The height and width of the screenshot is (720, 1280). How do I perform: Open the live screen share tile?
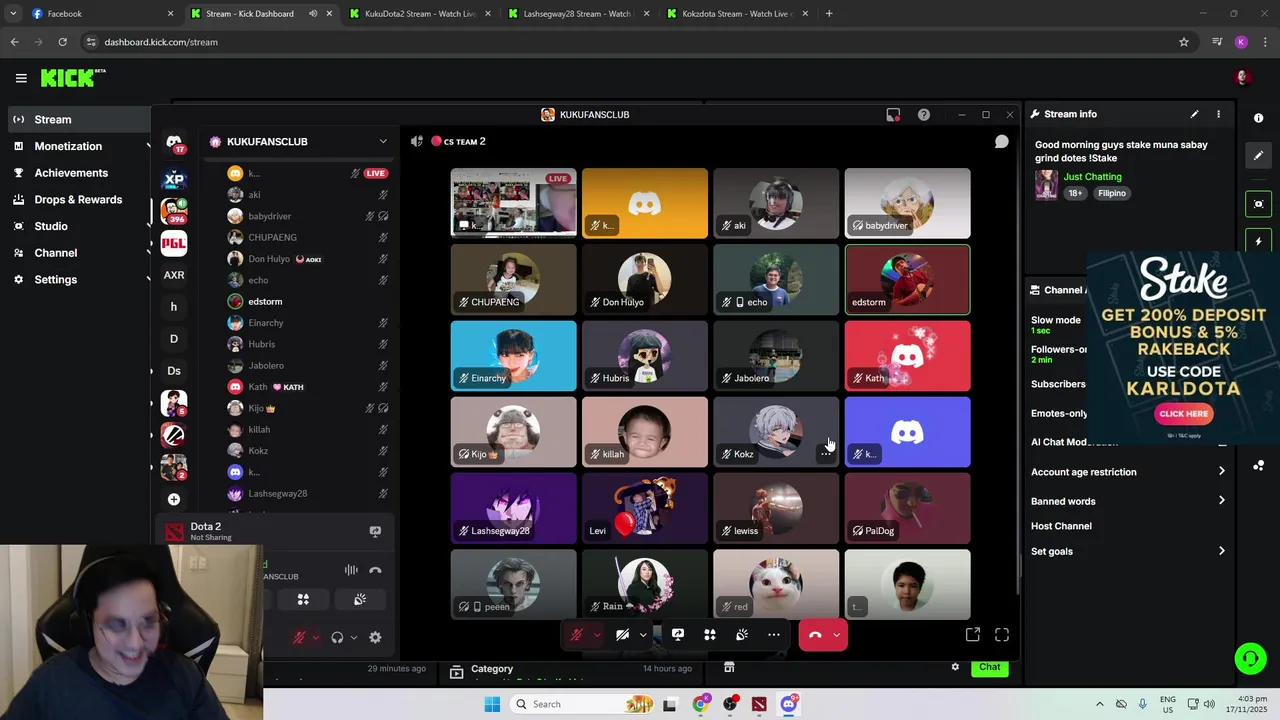[x=513, y=203]
